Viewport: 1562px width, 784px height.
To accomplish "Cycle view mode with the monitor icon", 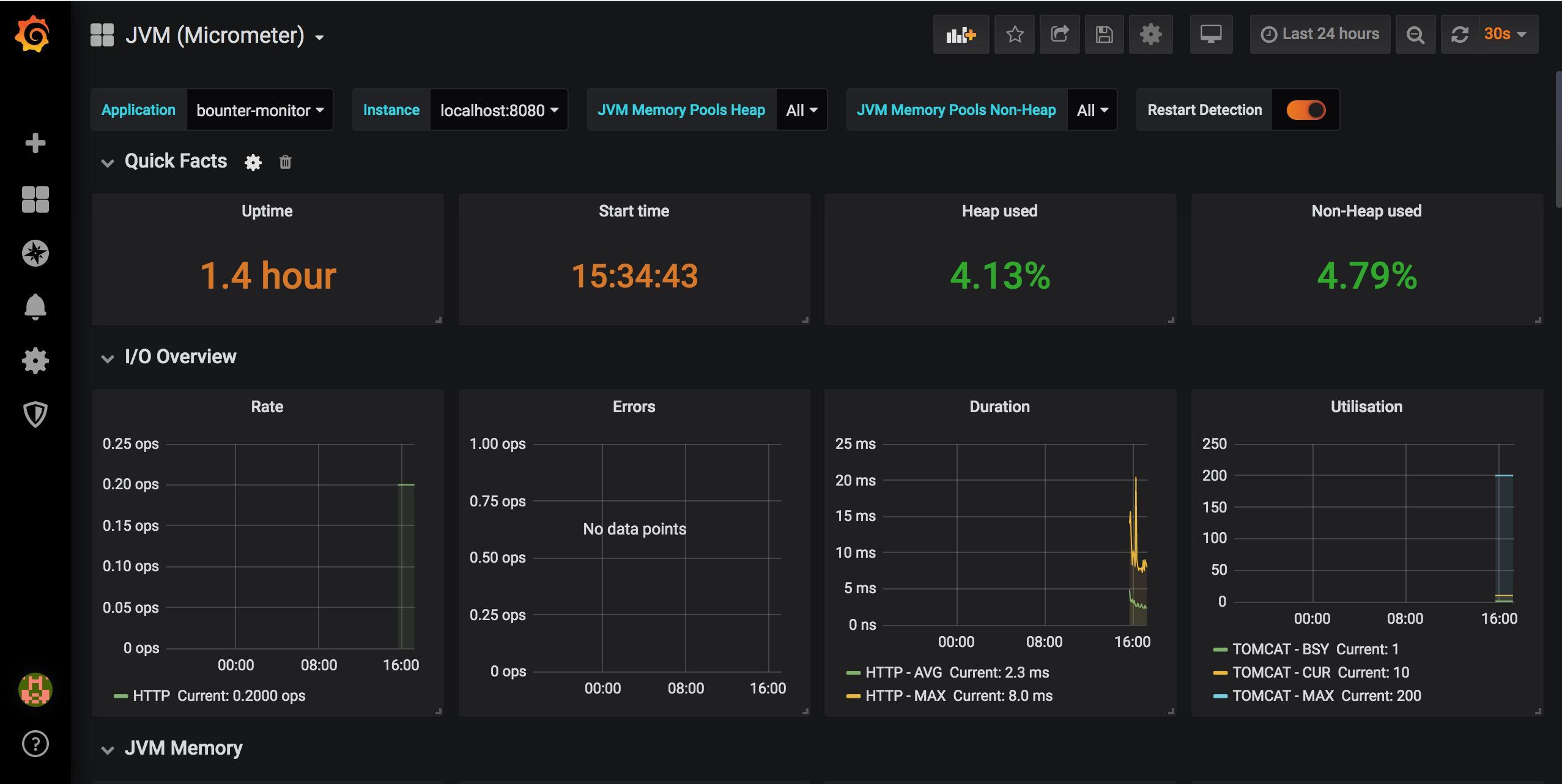I will click(1210, 35).
